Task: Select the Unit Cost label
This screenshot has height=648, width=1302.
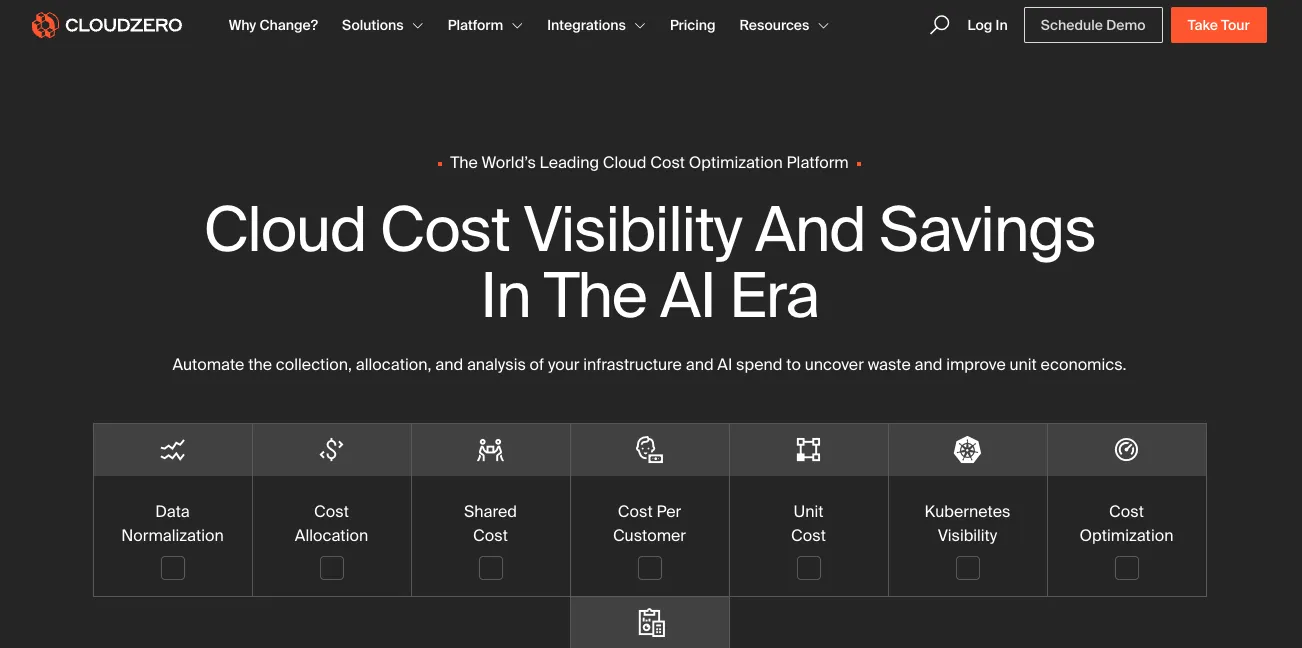Action: point(808,523)
